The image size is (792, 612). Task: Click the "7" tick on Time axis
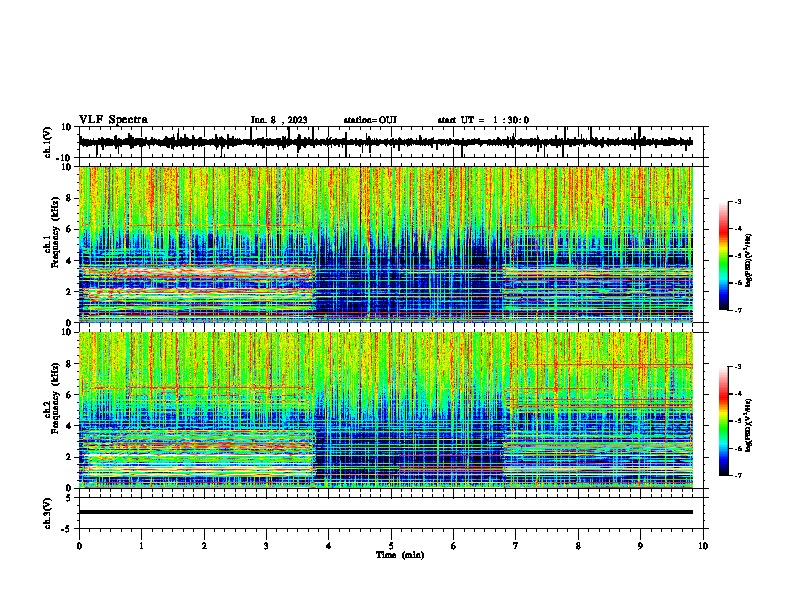point(516,546)
